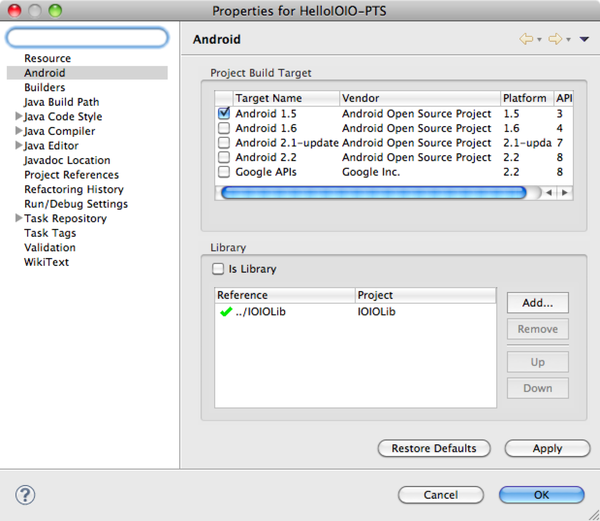
Task: Click the 2.1-upda platform cell
Action: pos(527,143)
